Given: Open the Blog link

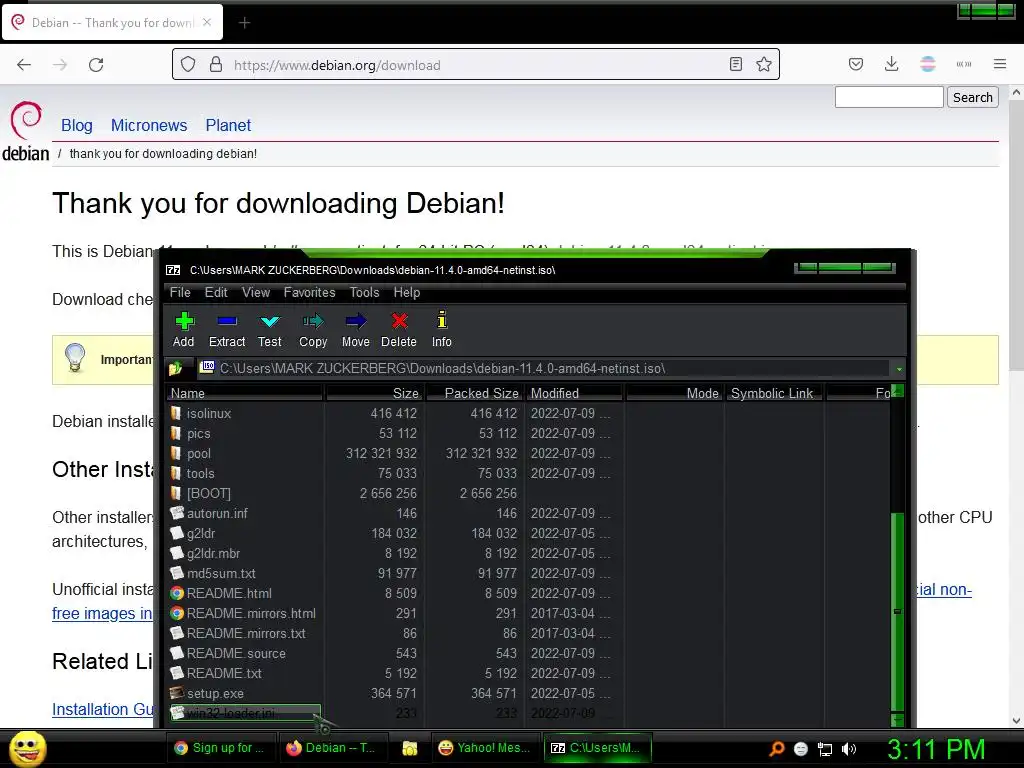Looking at the screenshot, I should [x=77, y=125].
